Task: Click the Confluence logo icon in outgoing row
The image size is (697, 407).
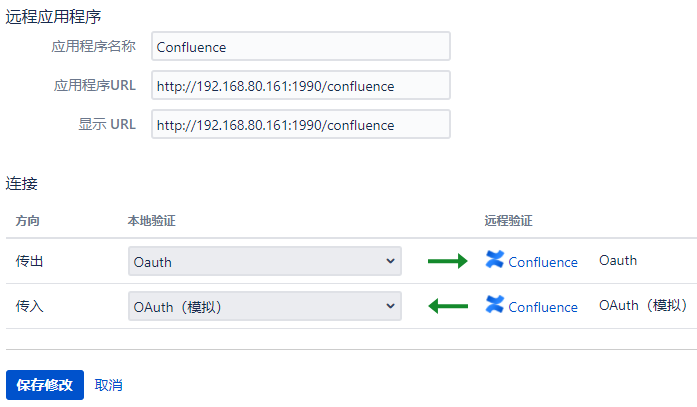Action: point(494,259)
